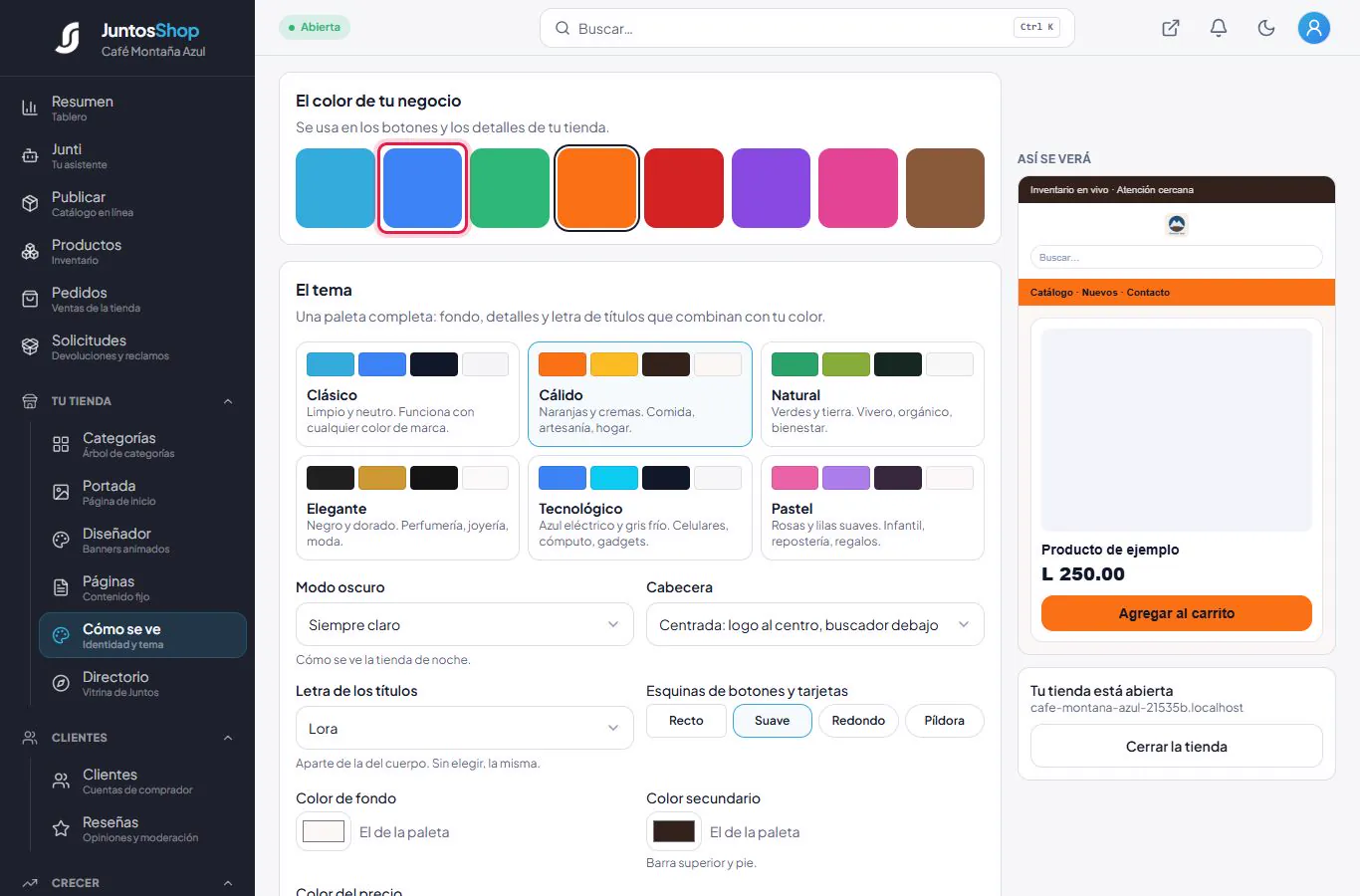Click the Directorio compass icon
1360x896 pixels.
[x=61, y=683]
